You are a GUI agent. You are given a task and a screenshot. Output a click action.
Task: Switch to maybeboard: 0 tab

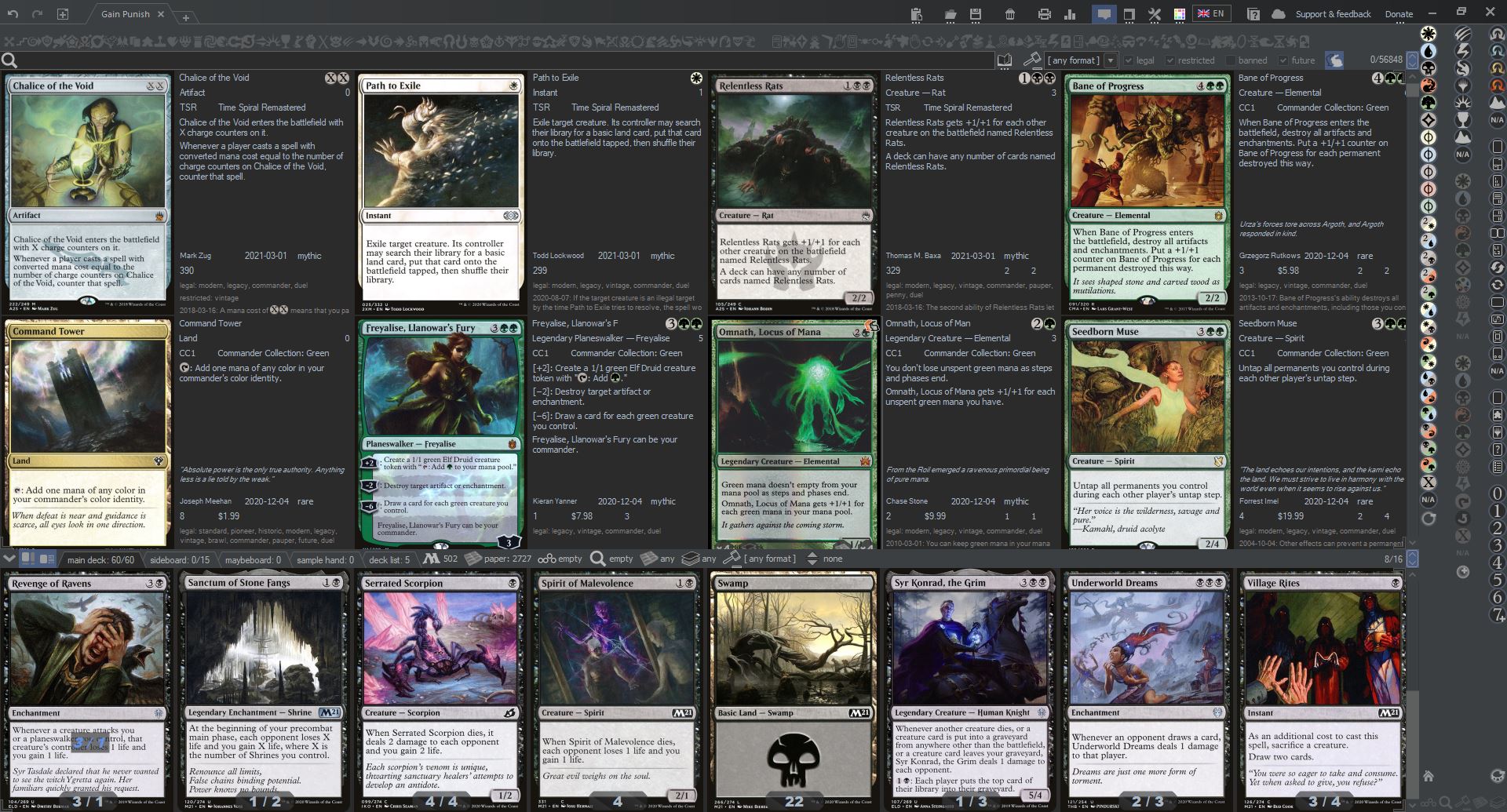click(253, 559)
